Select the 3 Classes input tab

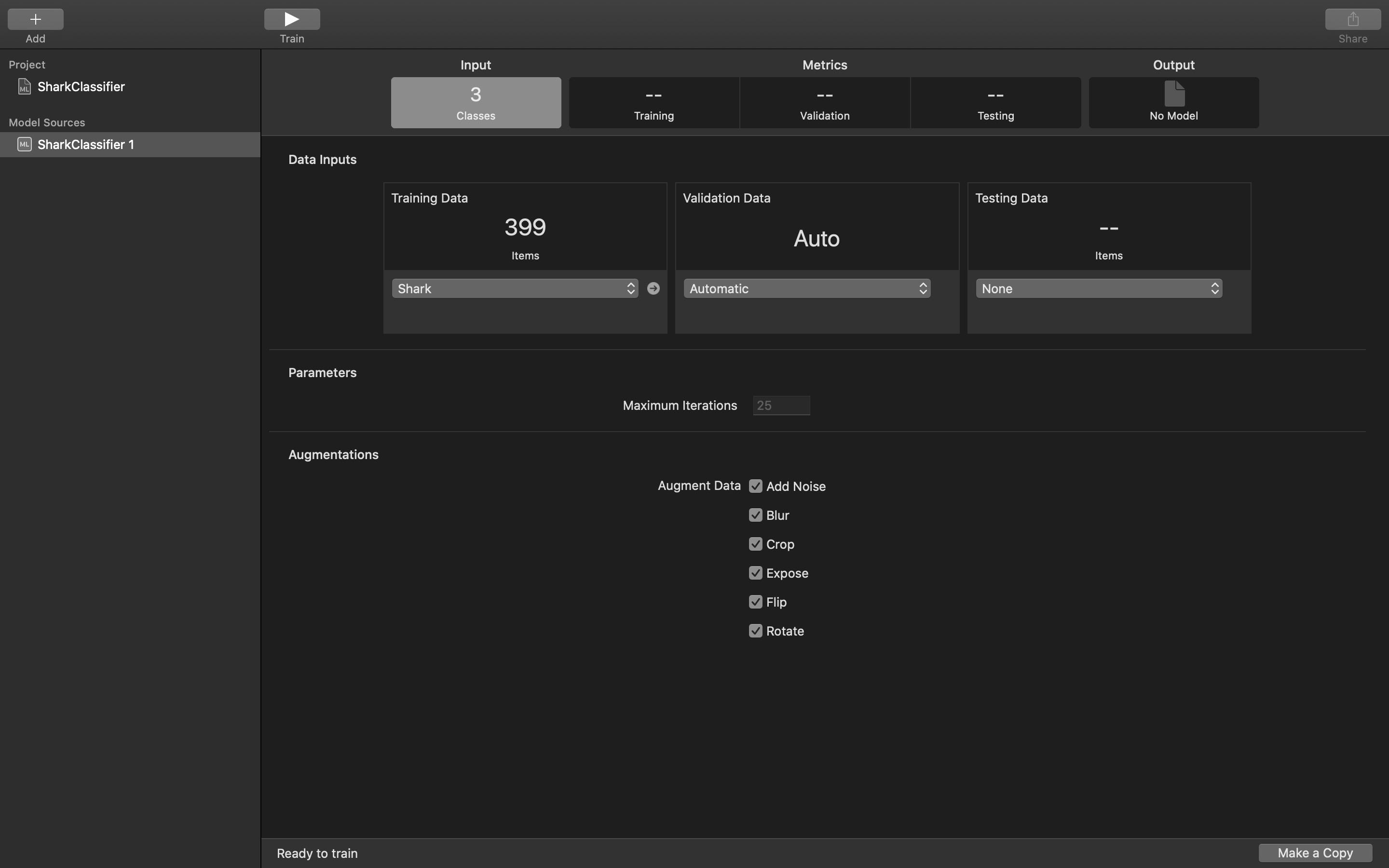click(475, 103)
